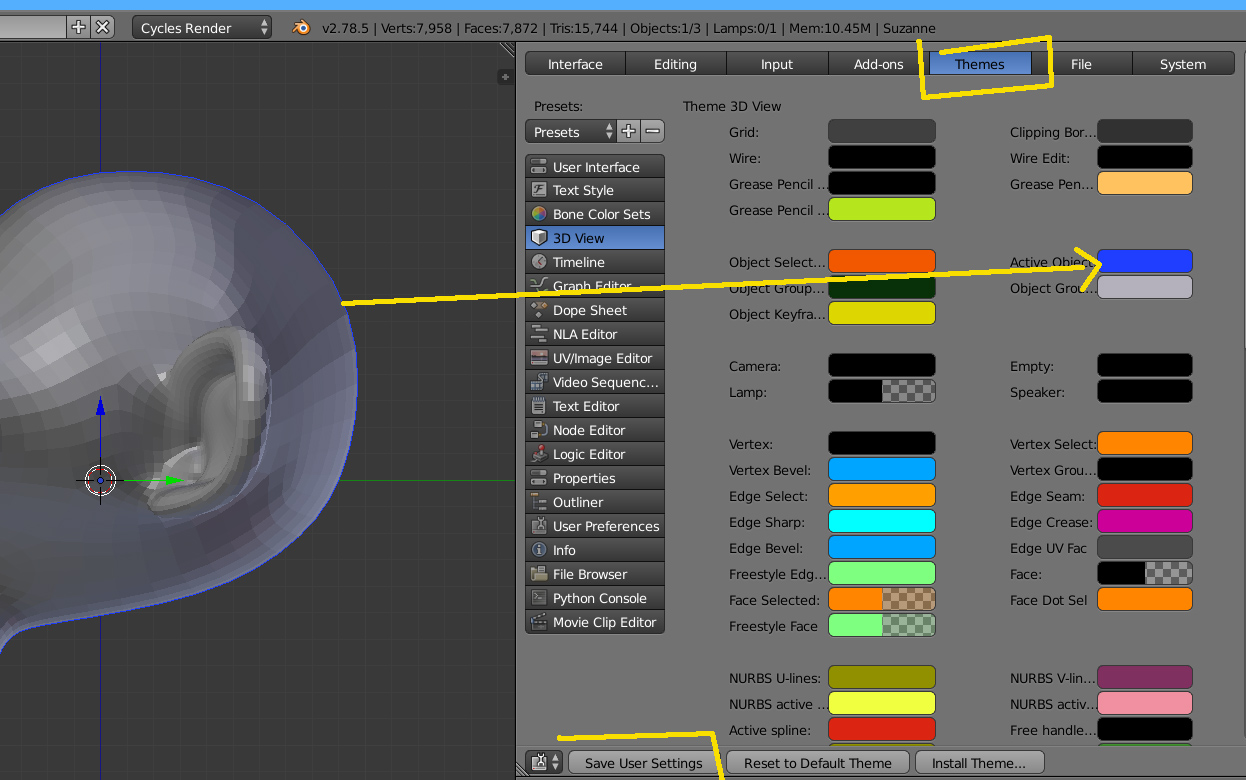Open the Freestyle Edge green color swatch
Screen dimensions: 1246x780
tap(882, 573)
